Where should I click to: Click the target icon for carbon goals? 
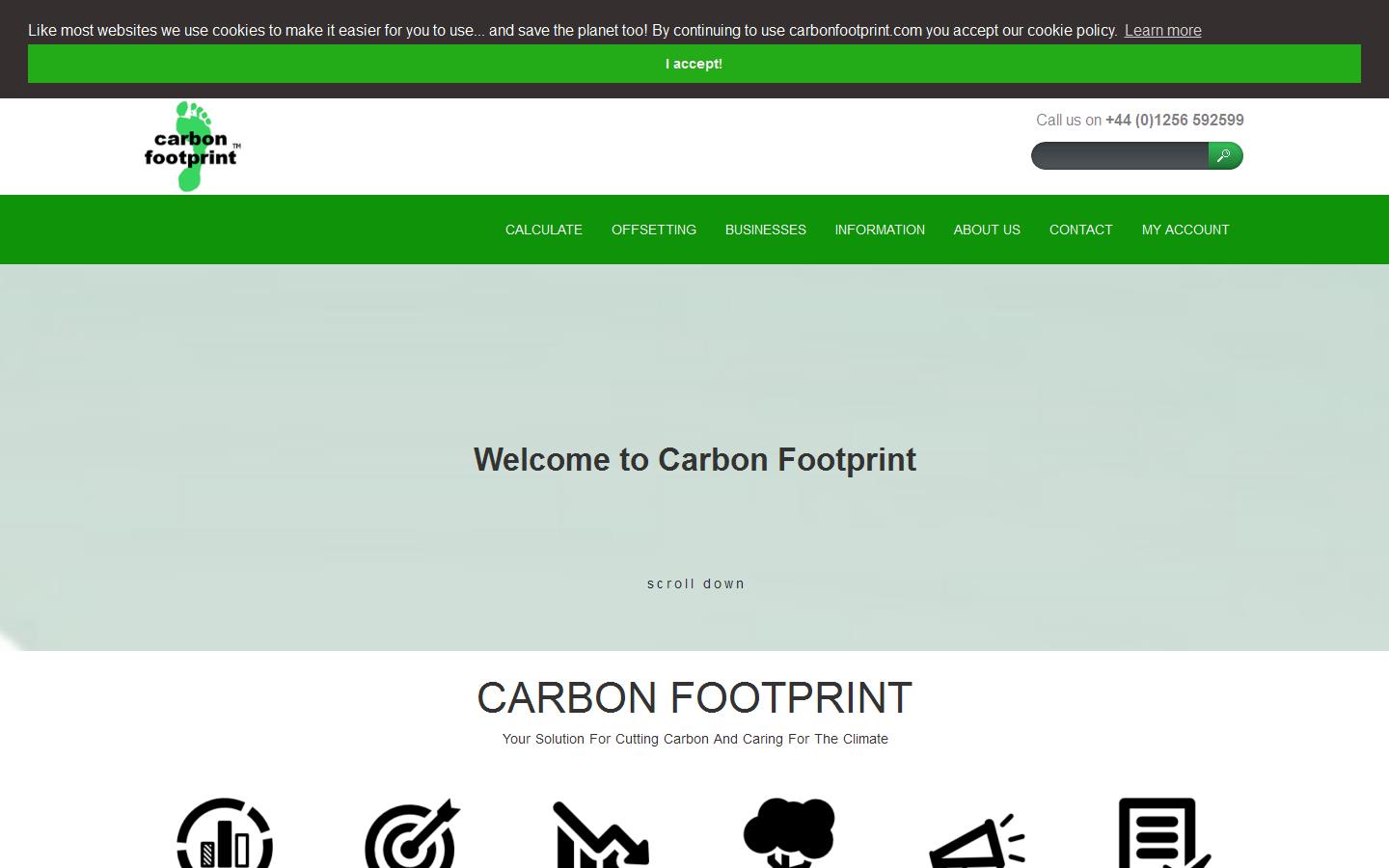click(411, 835)
